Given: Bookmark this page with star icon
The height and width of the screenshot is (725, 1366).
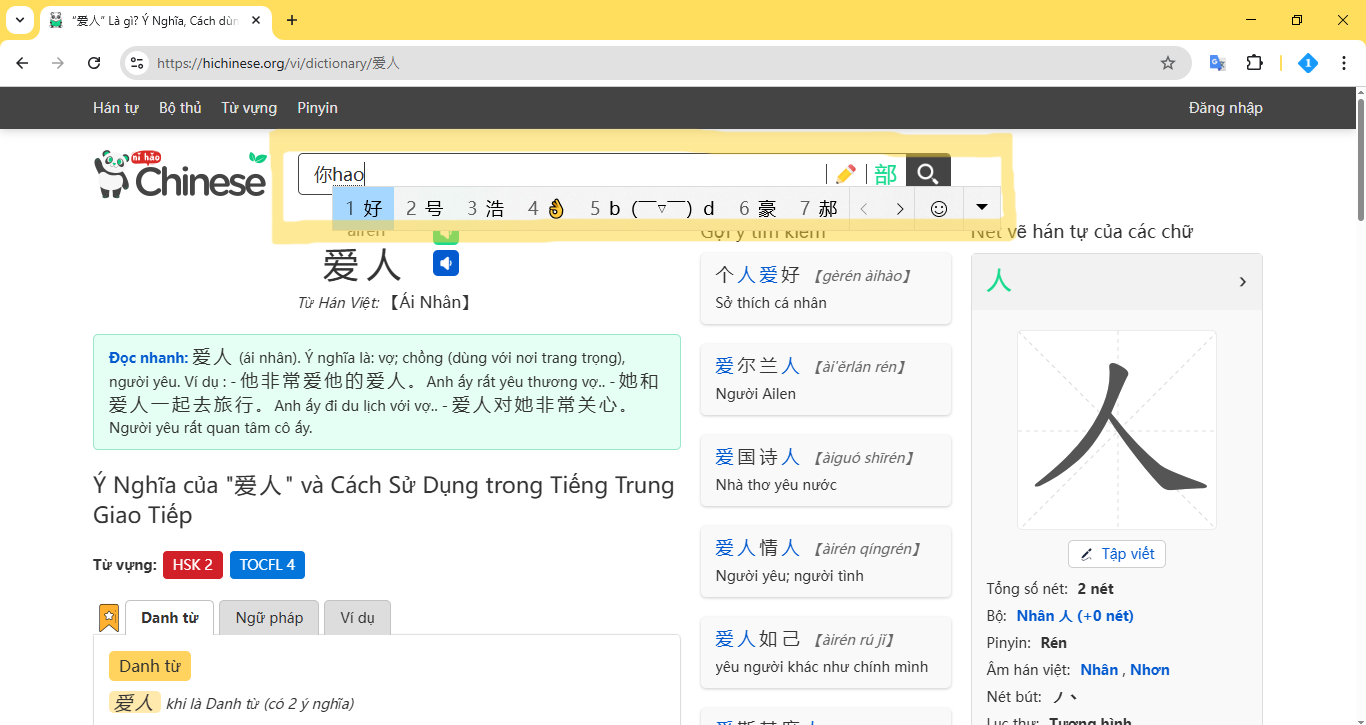Looking at the screenshot, I should pos(1168,63).
